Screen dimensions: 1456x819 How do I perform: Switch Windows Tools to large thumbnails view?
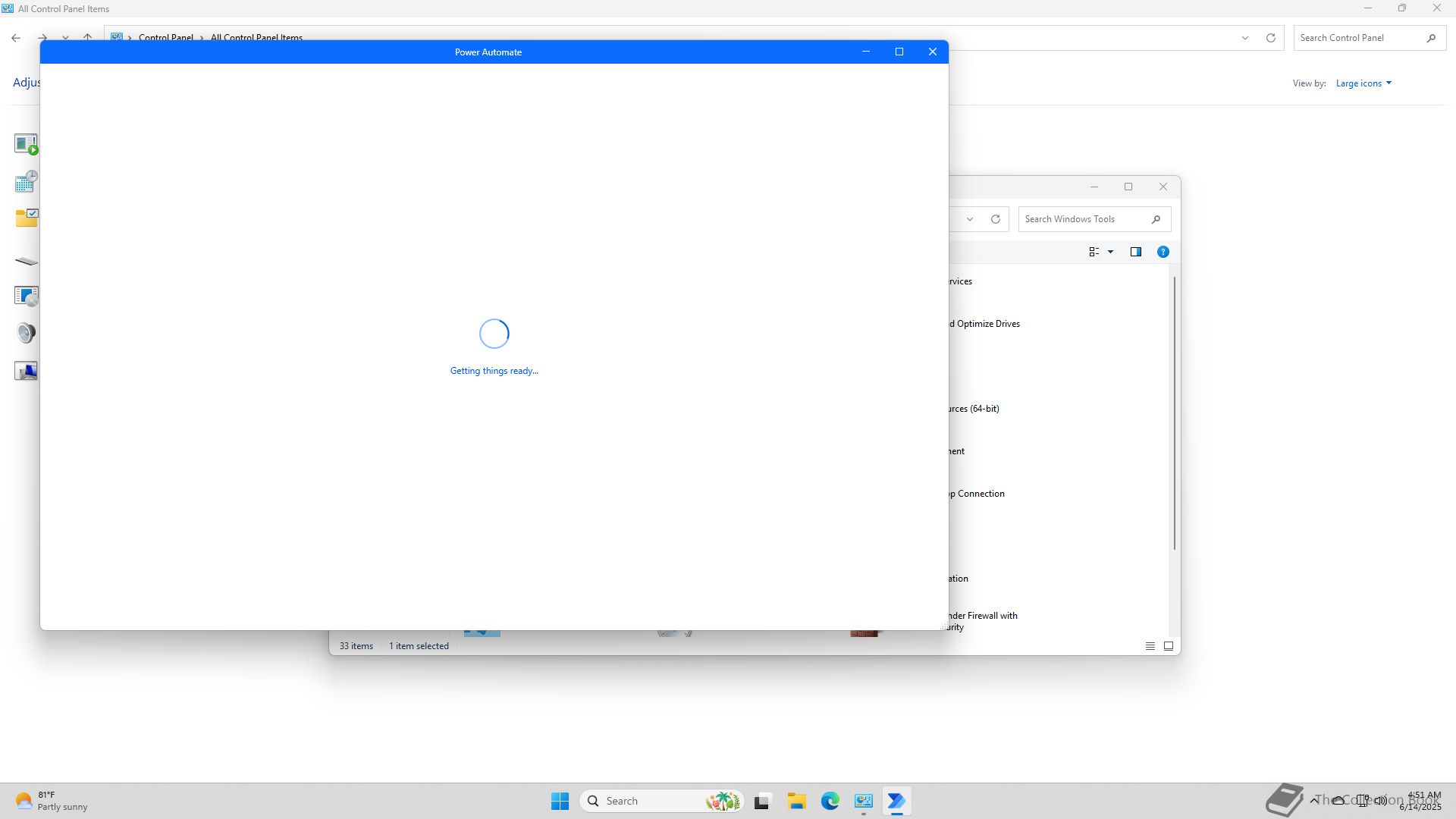pos(1168,646)
